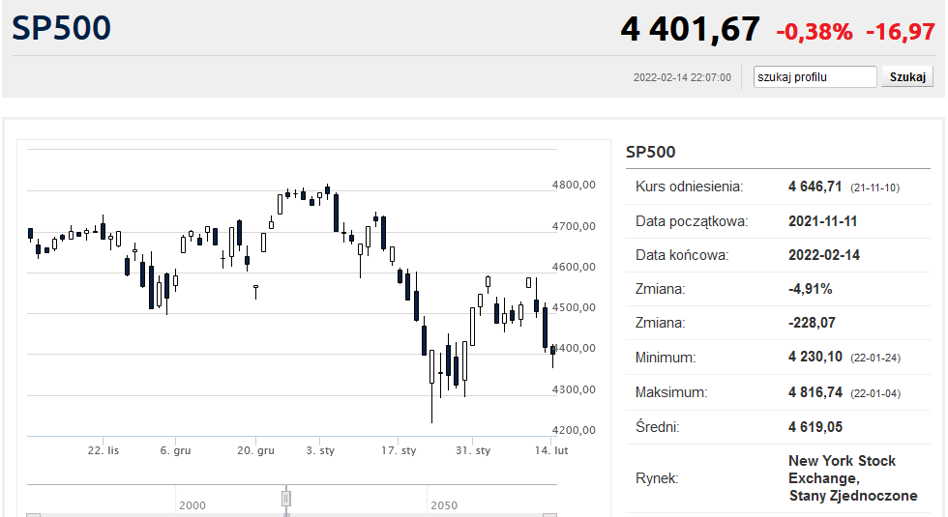The image size is (948, 517).
Task: Click the -16,97 point change value
Action: (900, 31)
